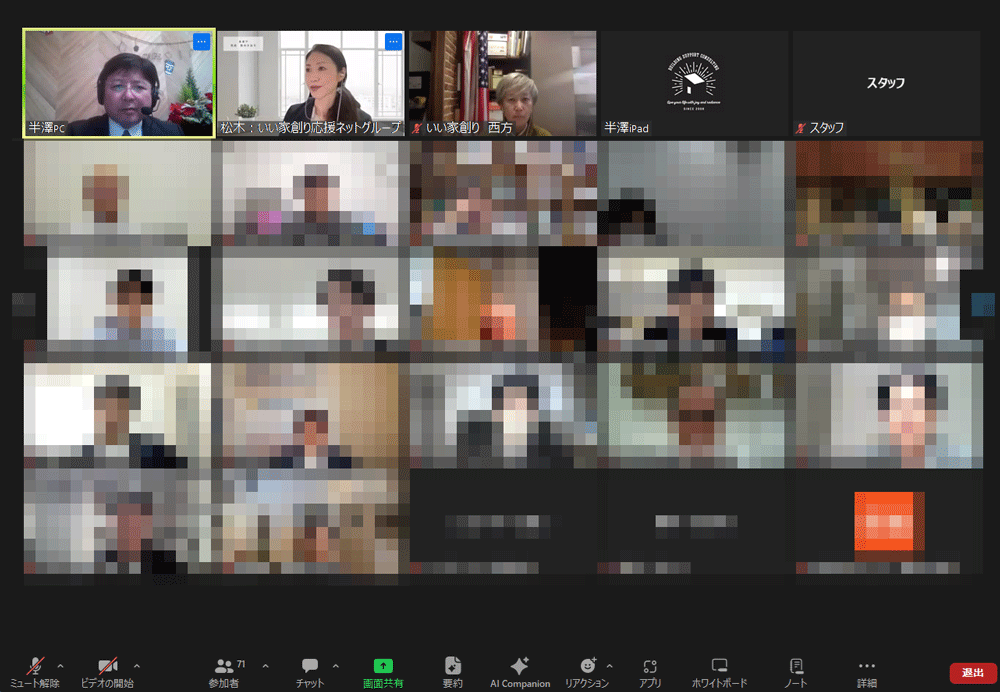Select the いい家創り 西方 video tile

click(x=502, y=83)
